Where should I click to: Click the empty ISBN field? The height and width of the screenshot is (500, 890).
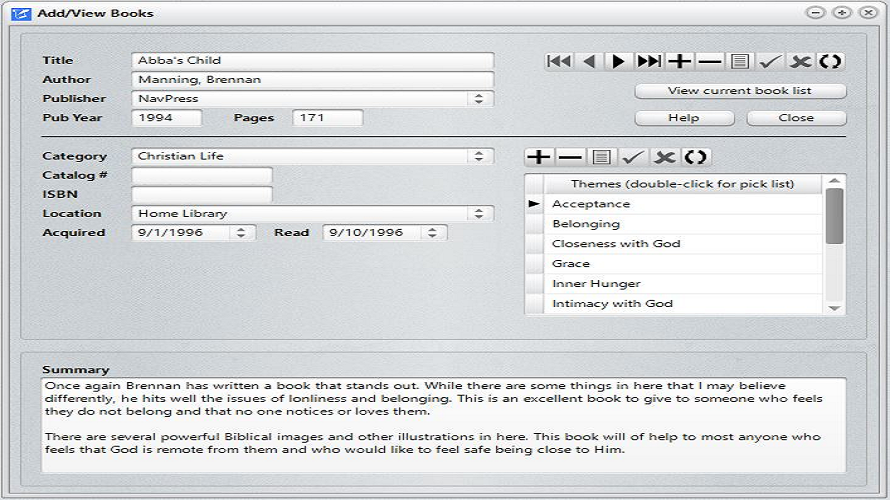point(202,195)
